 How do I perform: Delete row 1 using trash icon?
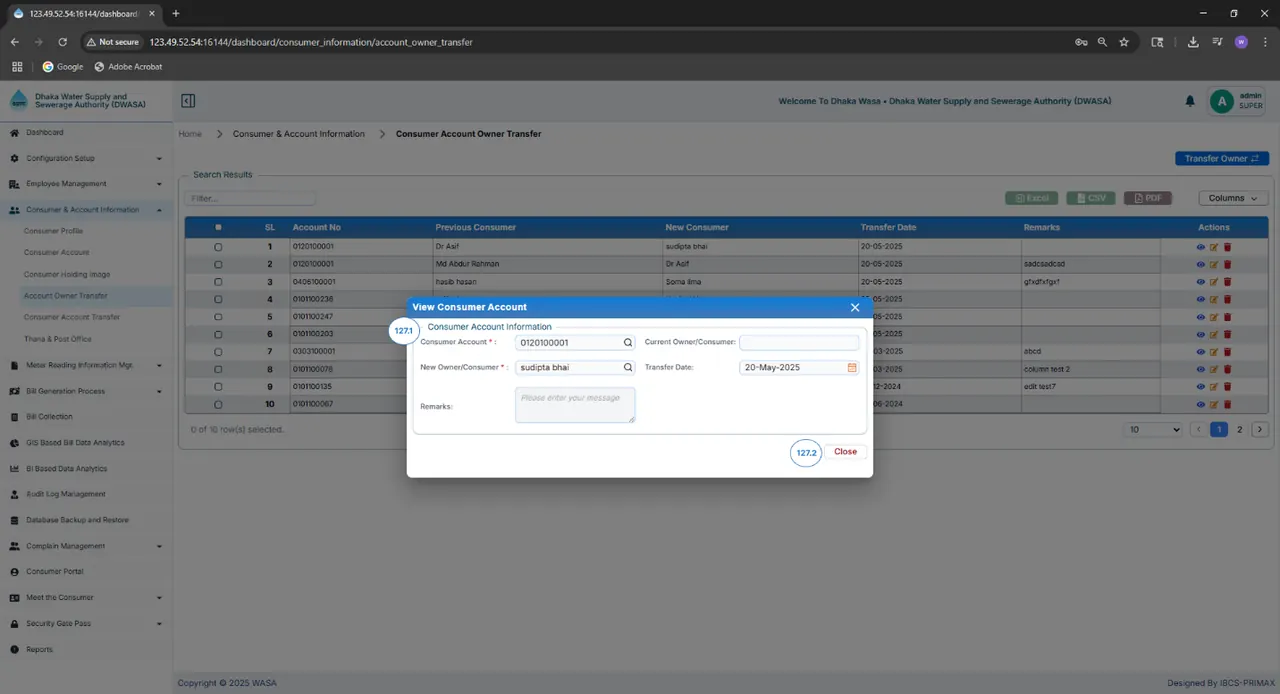1227,246
